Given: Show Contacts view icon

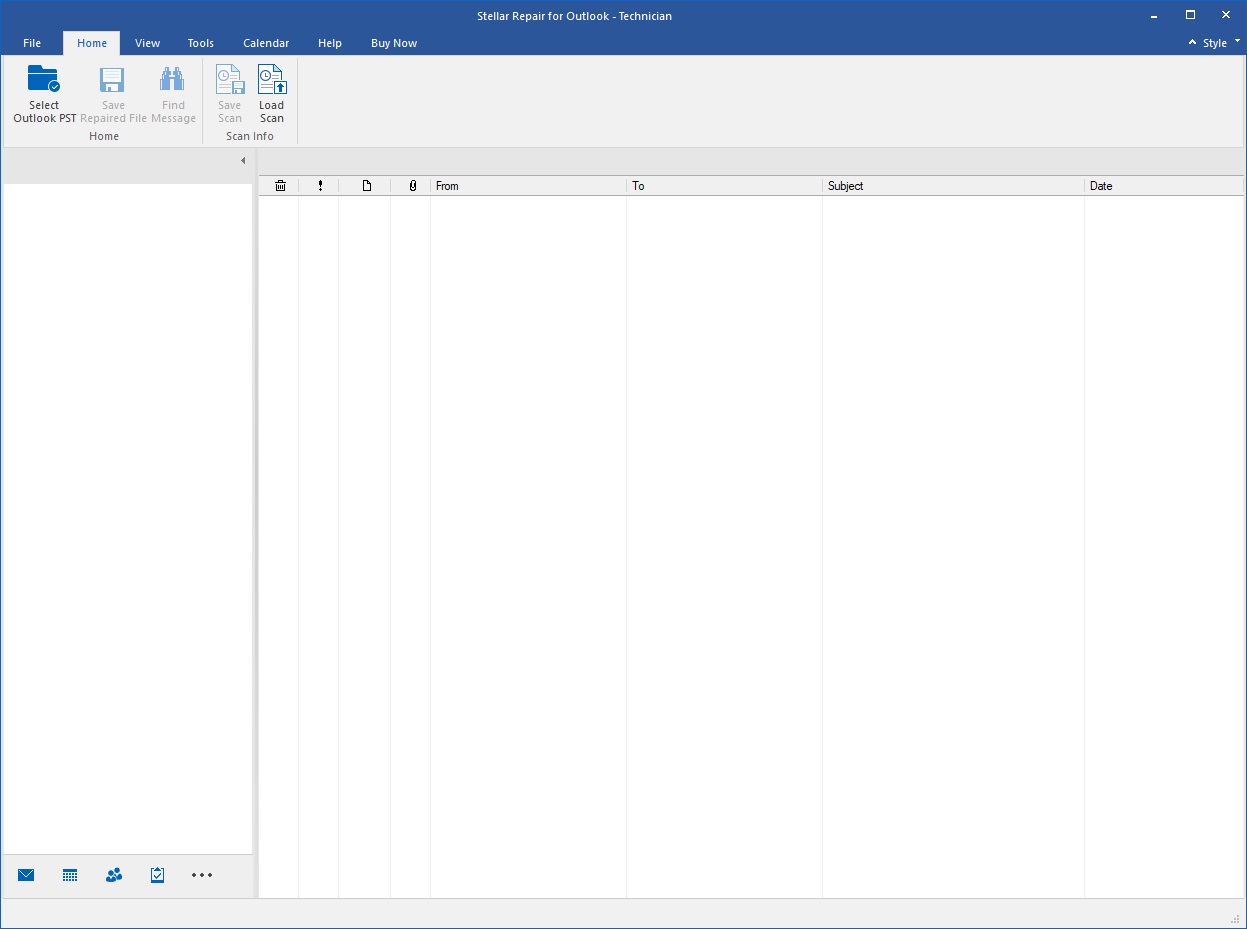Looking at the screenshot, I should [x=114, y=875].
